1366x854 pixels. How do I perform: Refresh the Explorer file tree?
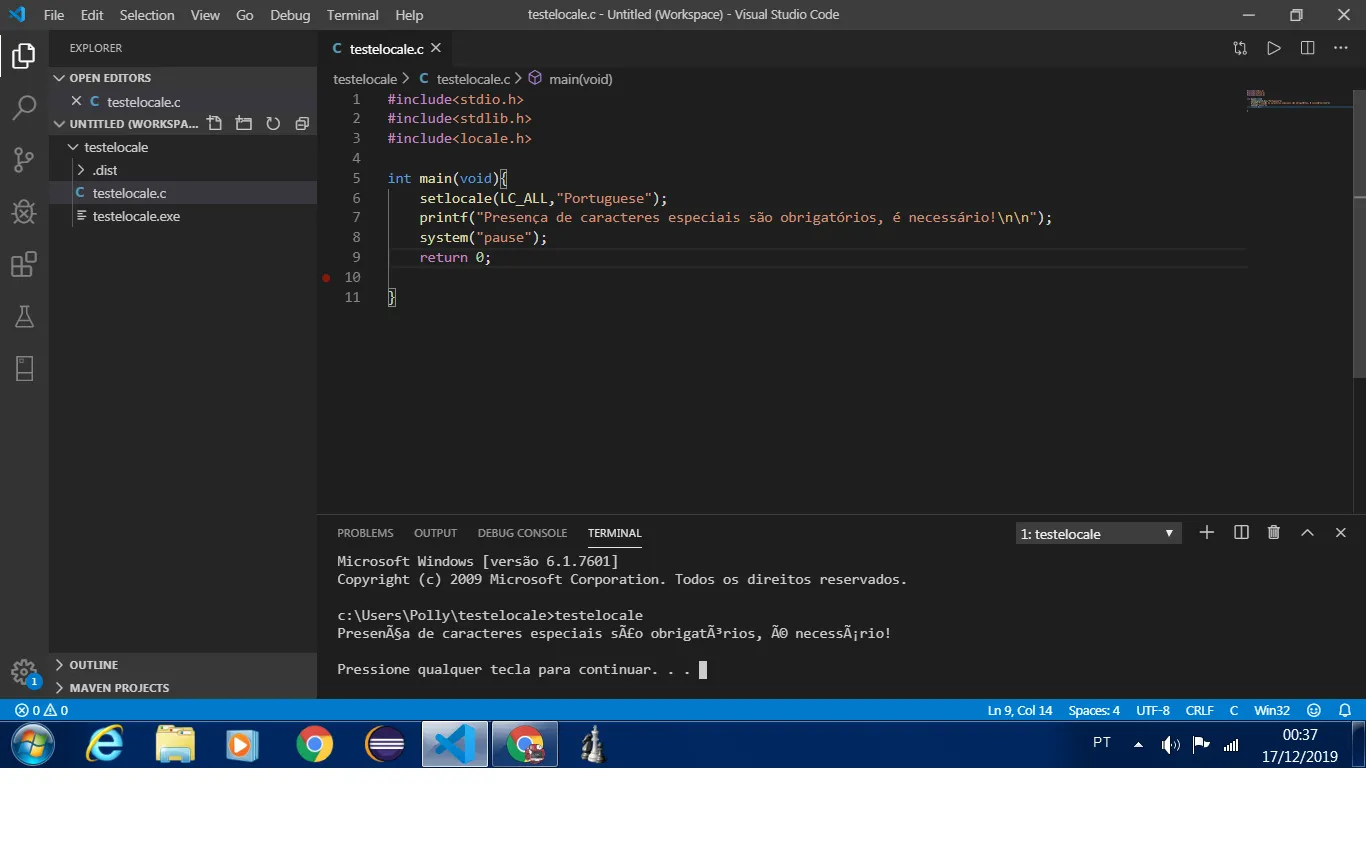point(272,124)
